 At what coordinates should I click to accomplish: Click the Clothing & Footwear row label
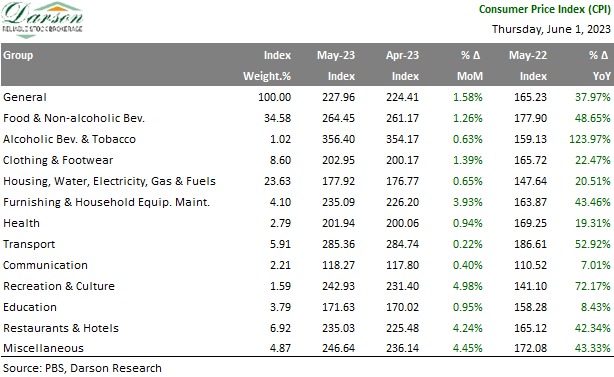tap(58, 160)
